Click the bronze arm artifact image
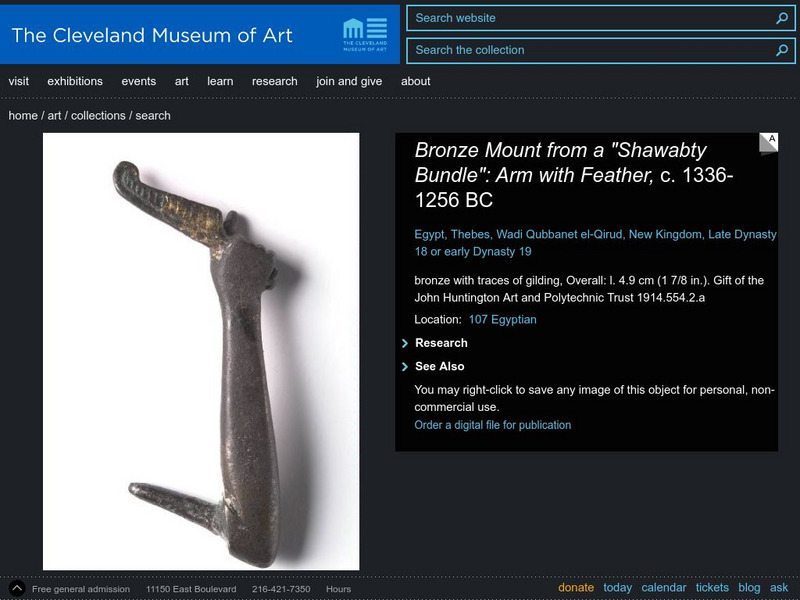The height and width of the screenshot is (600, 800). tap(201, 352)
